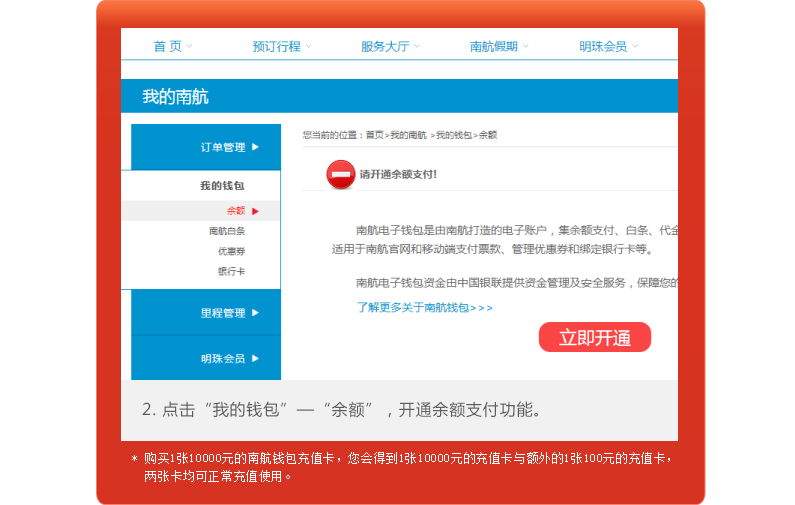Click the white arrow beside 订单管理
Screen dimensions: 795x505
(256, 147)
